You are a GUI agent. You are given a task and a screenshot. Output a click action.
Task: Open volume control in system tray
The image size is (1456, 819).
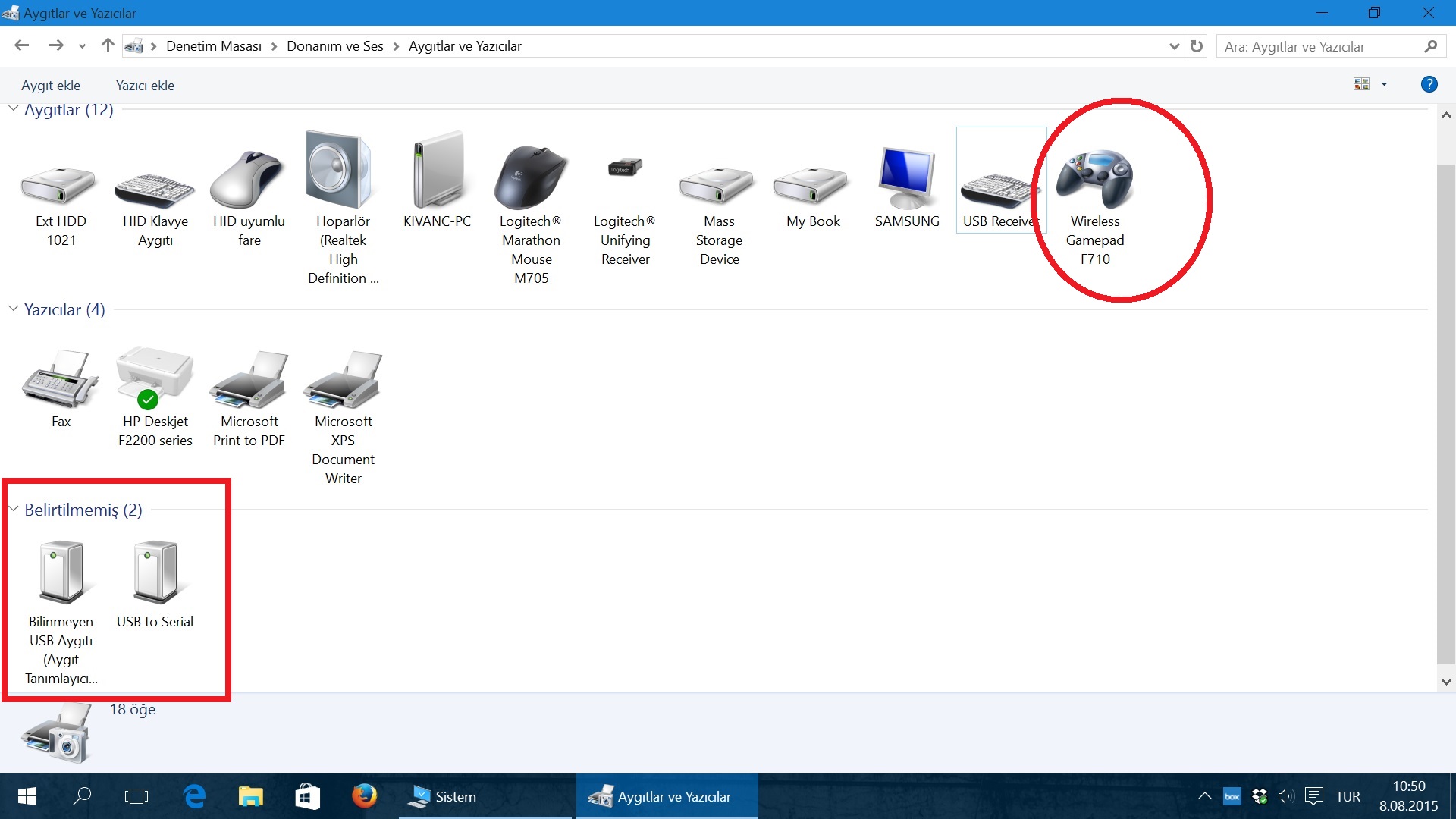pyautogui.click(x=1286, y=796)
